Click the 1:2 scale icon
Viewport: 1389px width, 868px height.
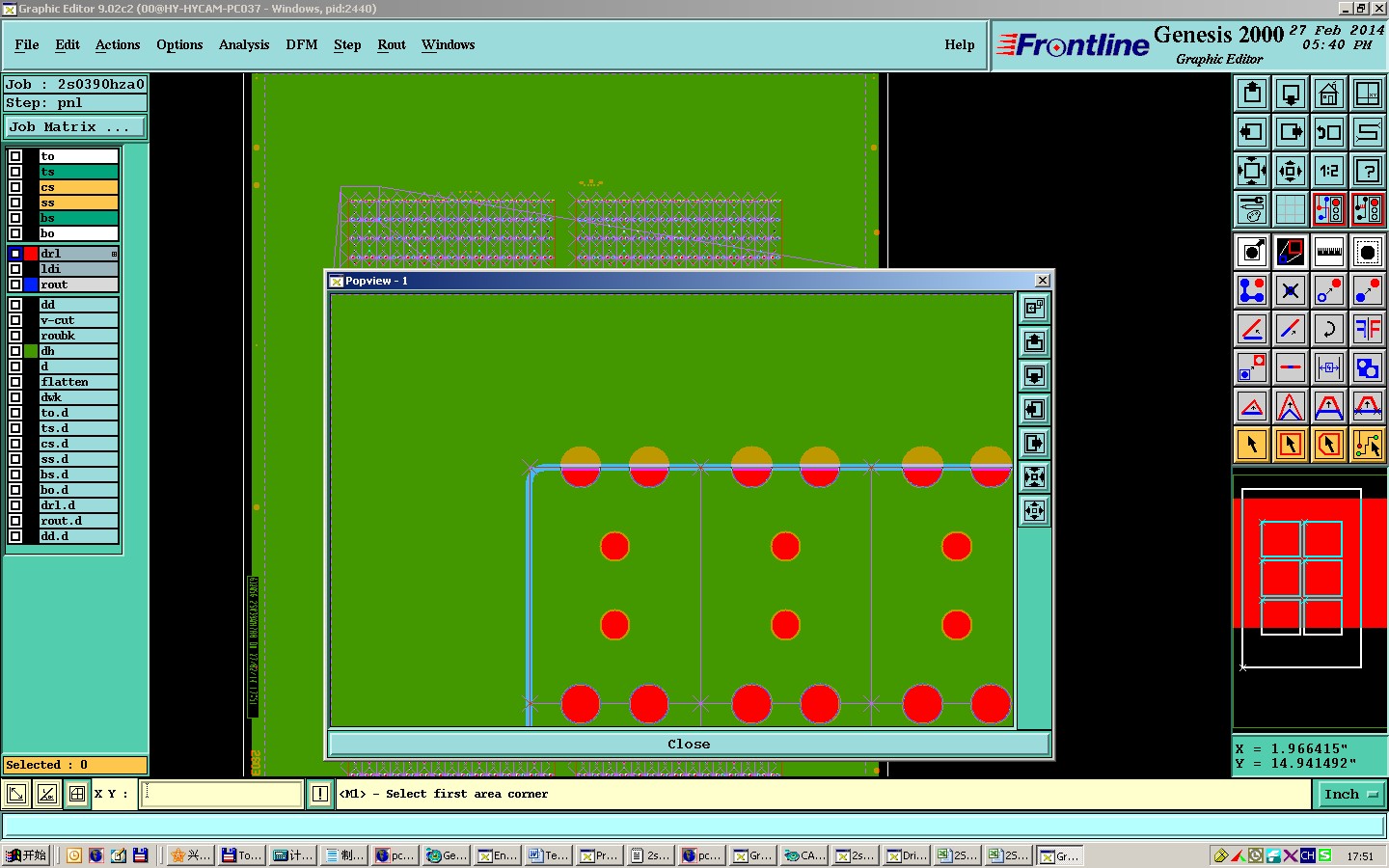point(1329,171)
